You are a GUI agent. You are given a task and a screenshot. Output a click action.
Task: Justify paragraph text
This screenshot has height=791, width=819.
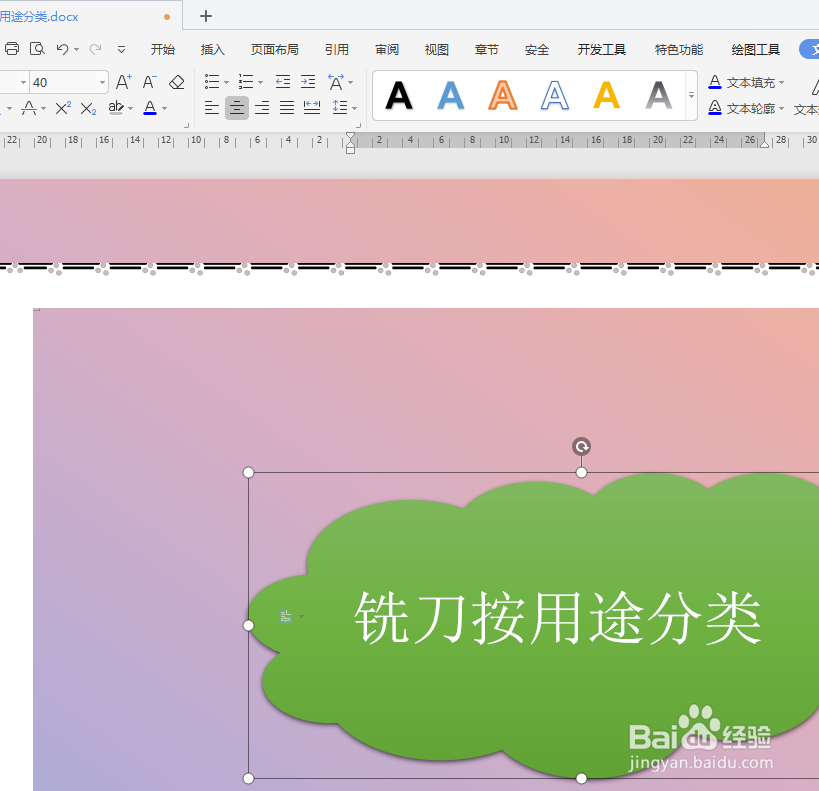point(287,108)
